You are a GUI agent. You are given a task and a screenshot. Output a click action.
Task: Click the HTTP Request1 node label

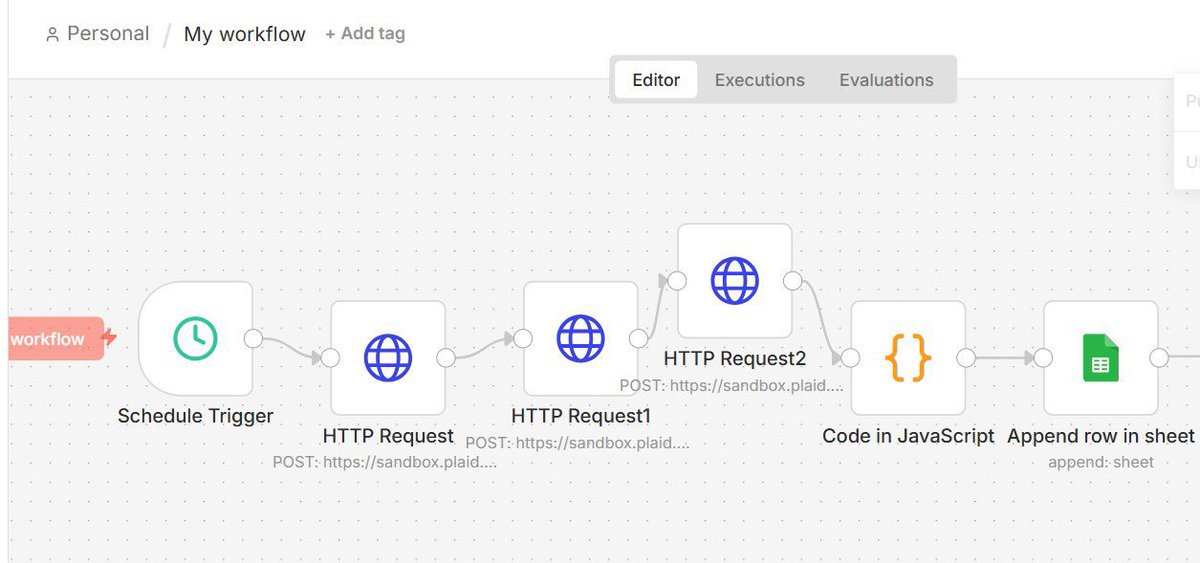(581, 416)
